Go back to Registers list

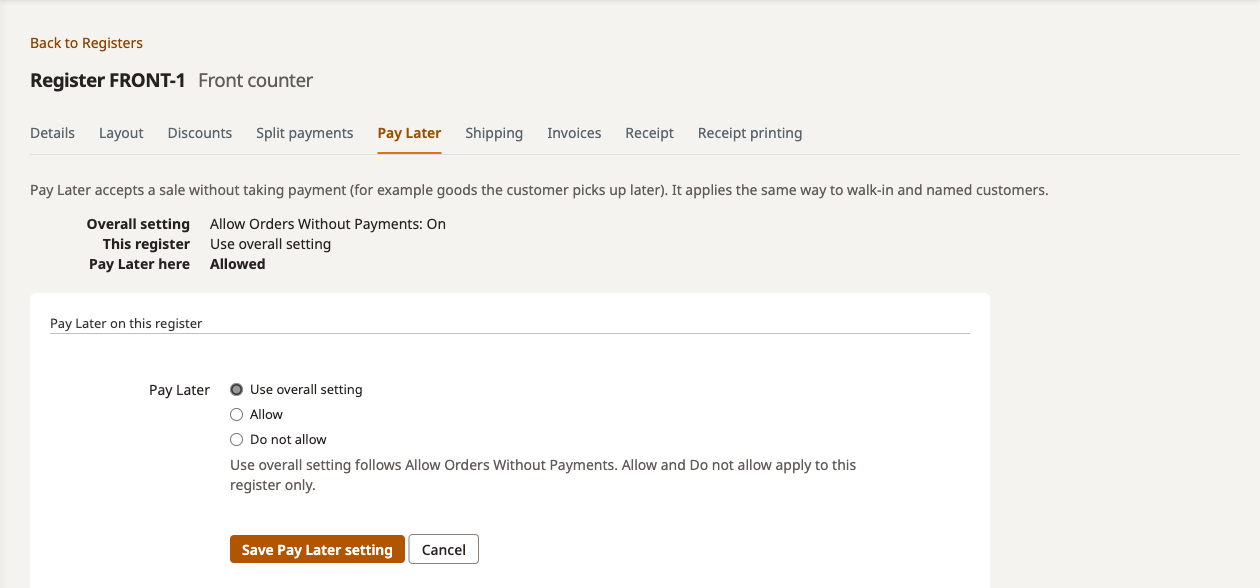point(86,43)
